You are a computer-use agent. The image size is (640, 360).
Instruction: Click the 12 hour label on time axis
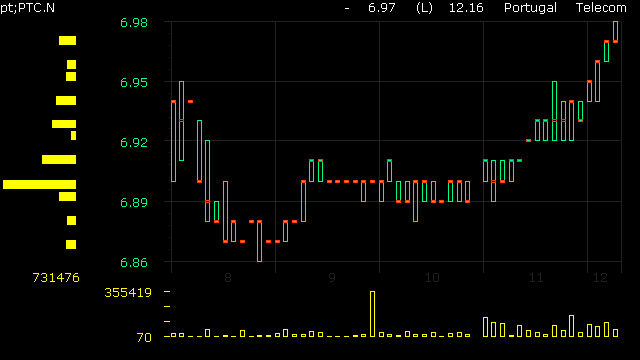pyautogui.click(x=600, y=278)
